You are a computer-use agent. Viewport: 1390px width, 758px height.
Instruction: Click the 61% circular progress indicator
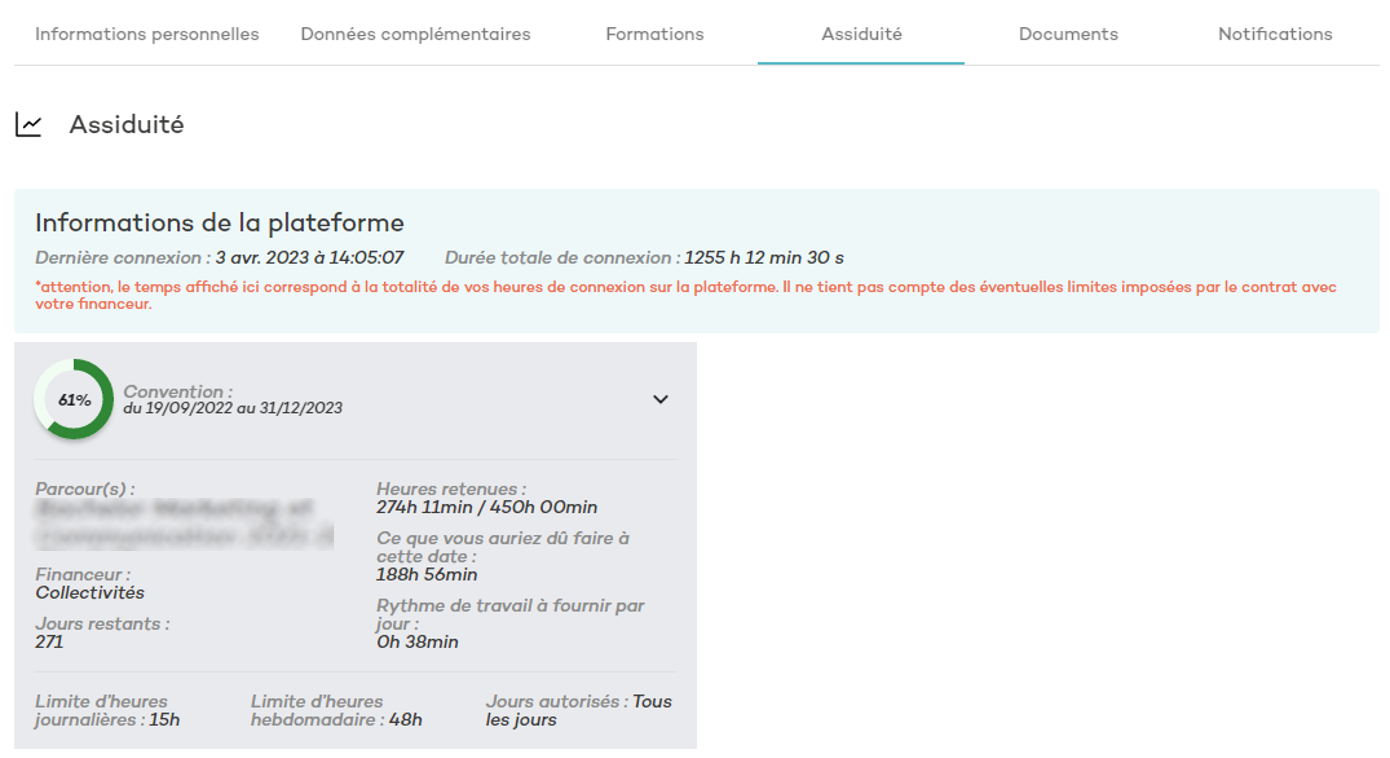click(x=74, y=400)
